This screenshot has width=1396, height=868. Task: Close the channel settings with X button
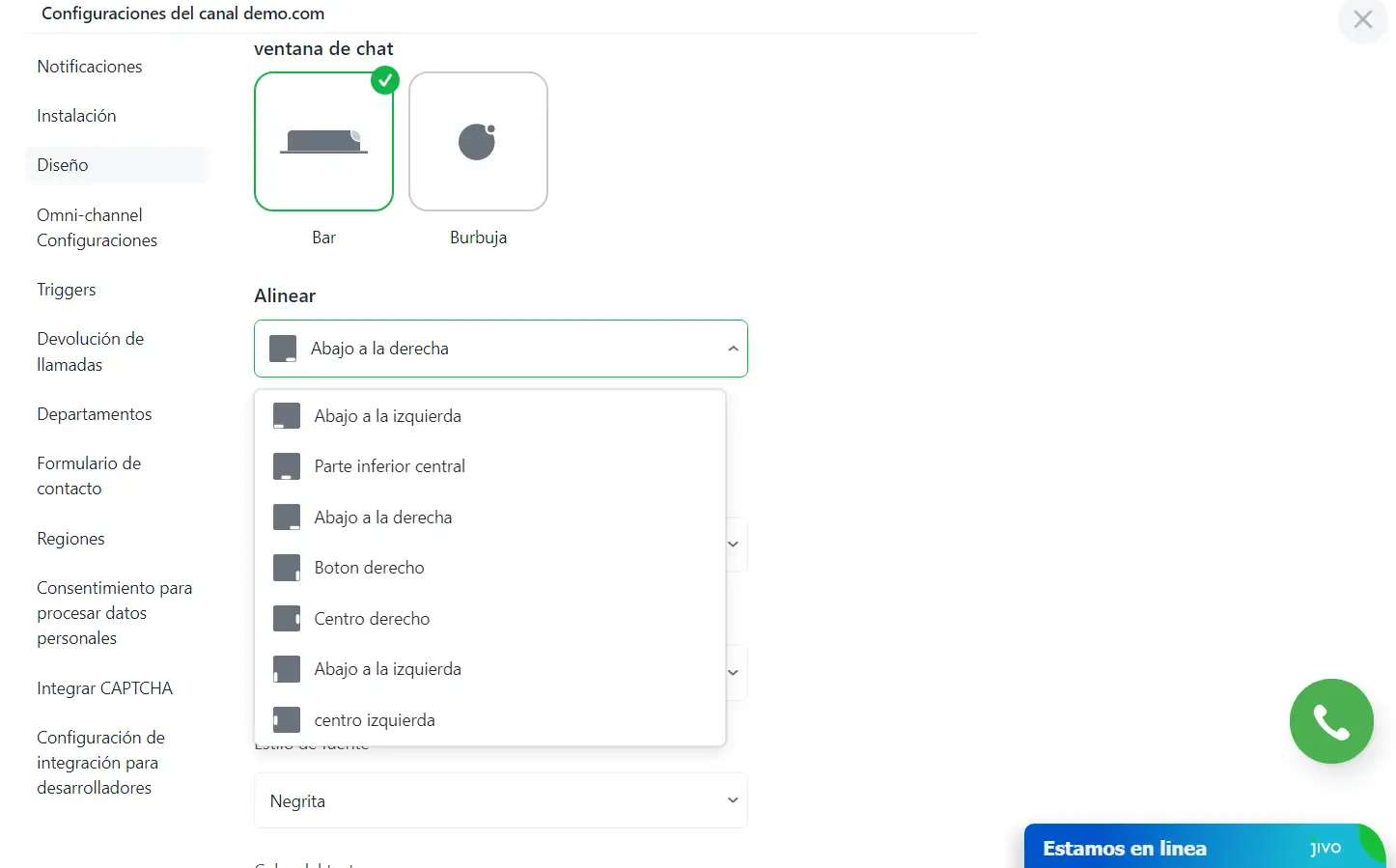coord(1362,19)
